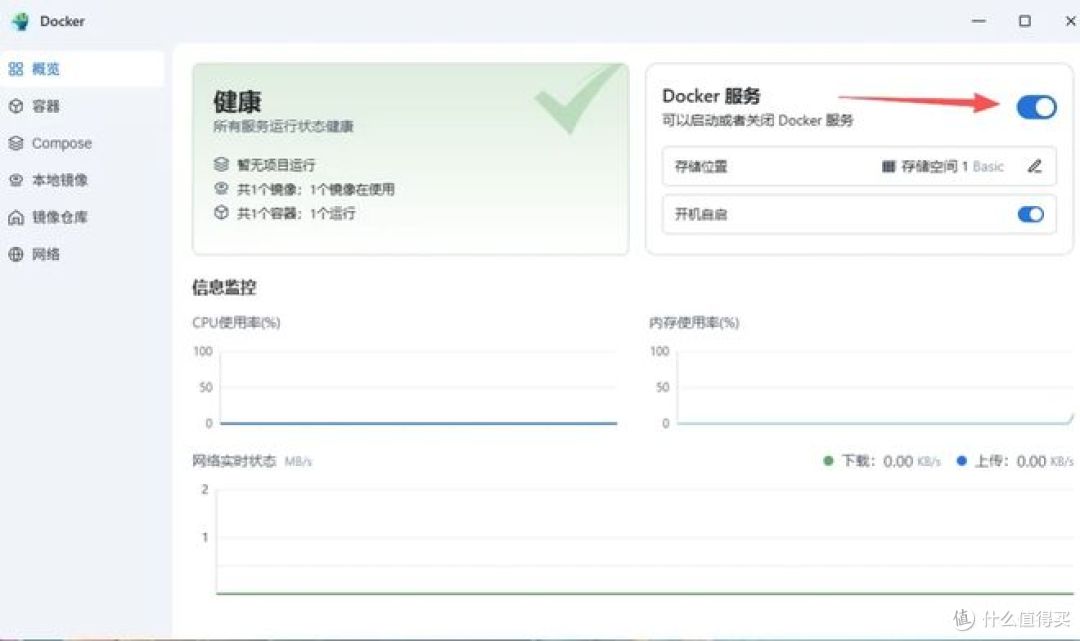This screenshot has width=1080, height=641.
Task: Maximize the Docker window
Action: point(1025,21)
